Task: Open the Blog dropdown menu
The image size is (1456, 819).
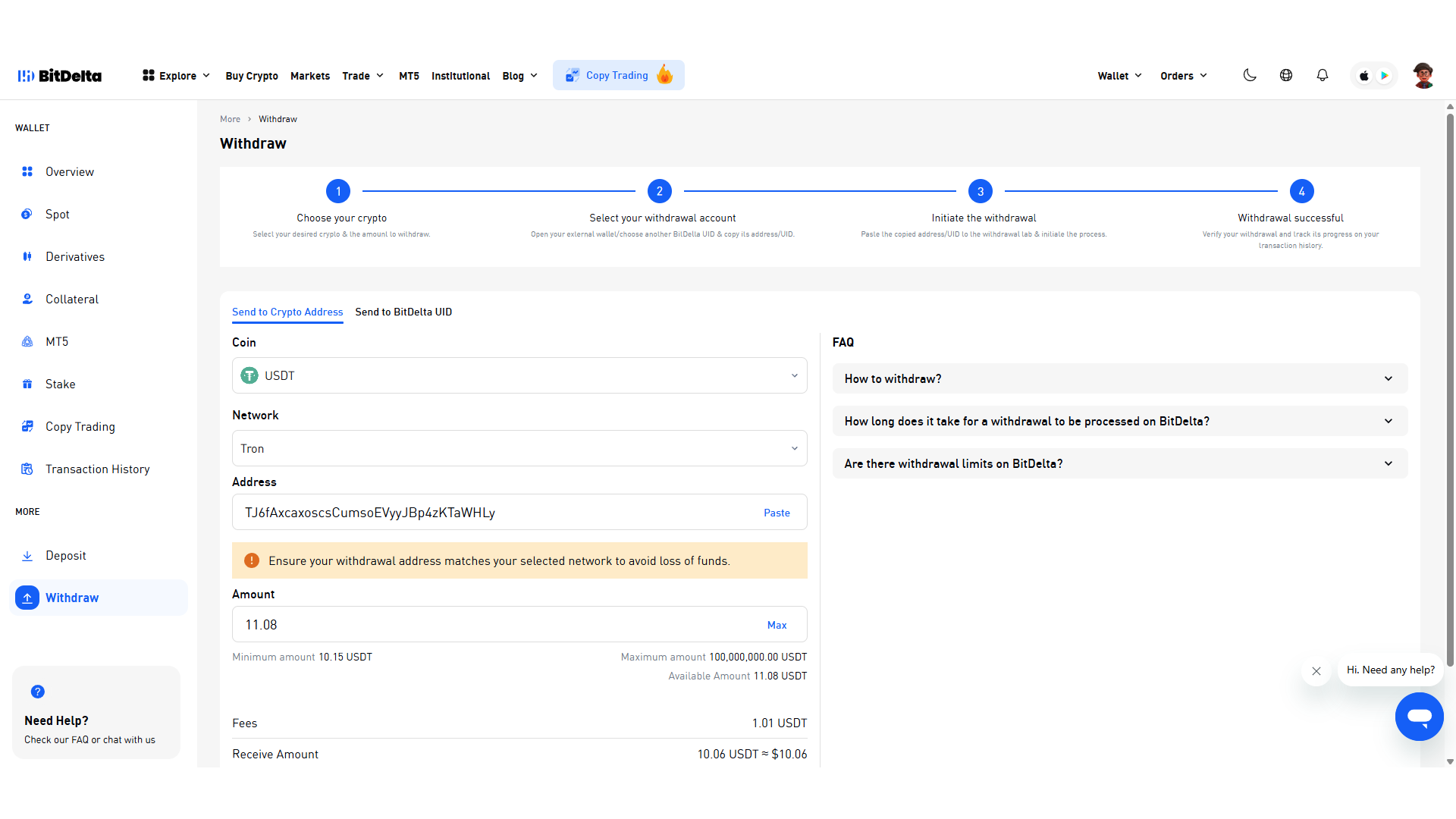Action: coord(520,76)
